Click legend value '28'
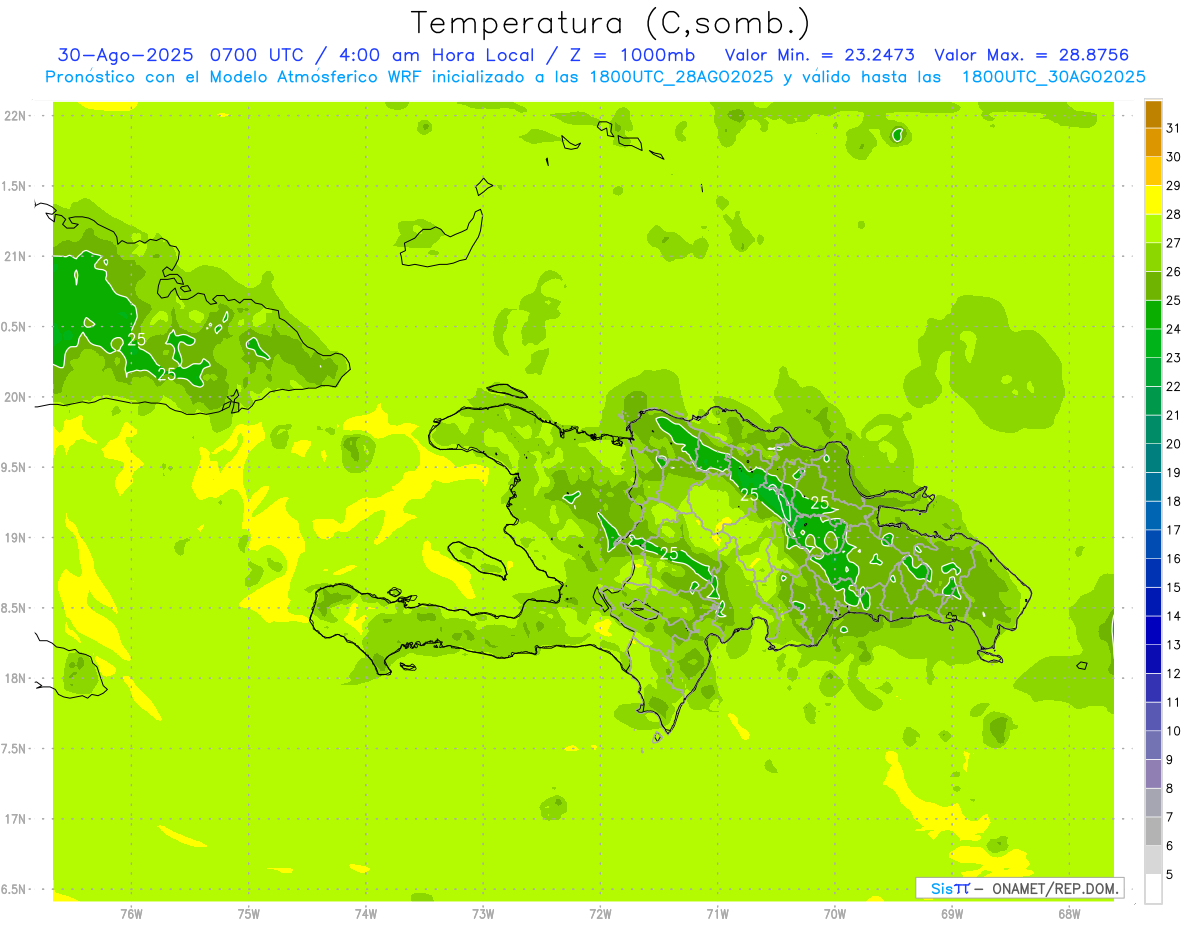The width and height of the screenshot is (1200, 927). pos(1173,214)
